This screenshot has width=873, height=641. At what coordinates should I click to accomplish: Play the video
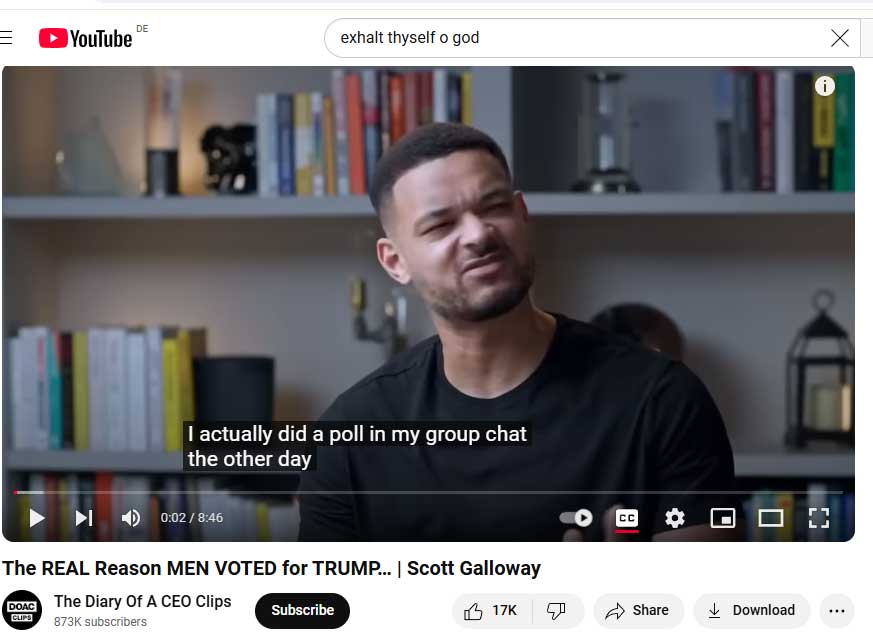tap(37, 518)
